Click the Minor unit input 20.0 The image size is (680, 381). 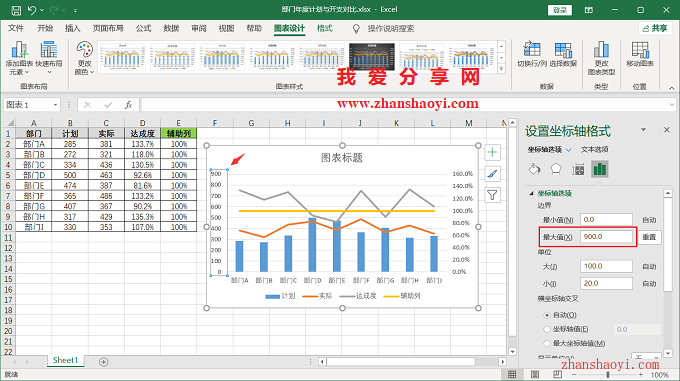click(x=606, y=283)
